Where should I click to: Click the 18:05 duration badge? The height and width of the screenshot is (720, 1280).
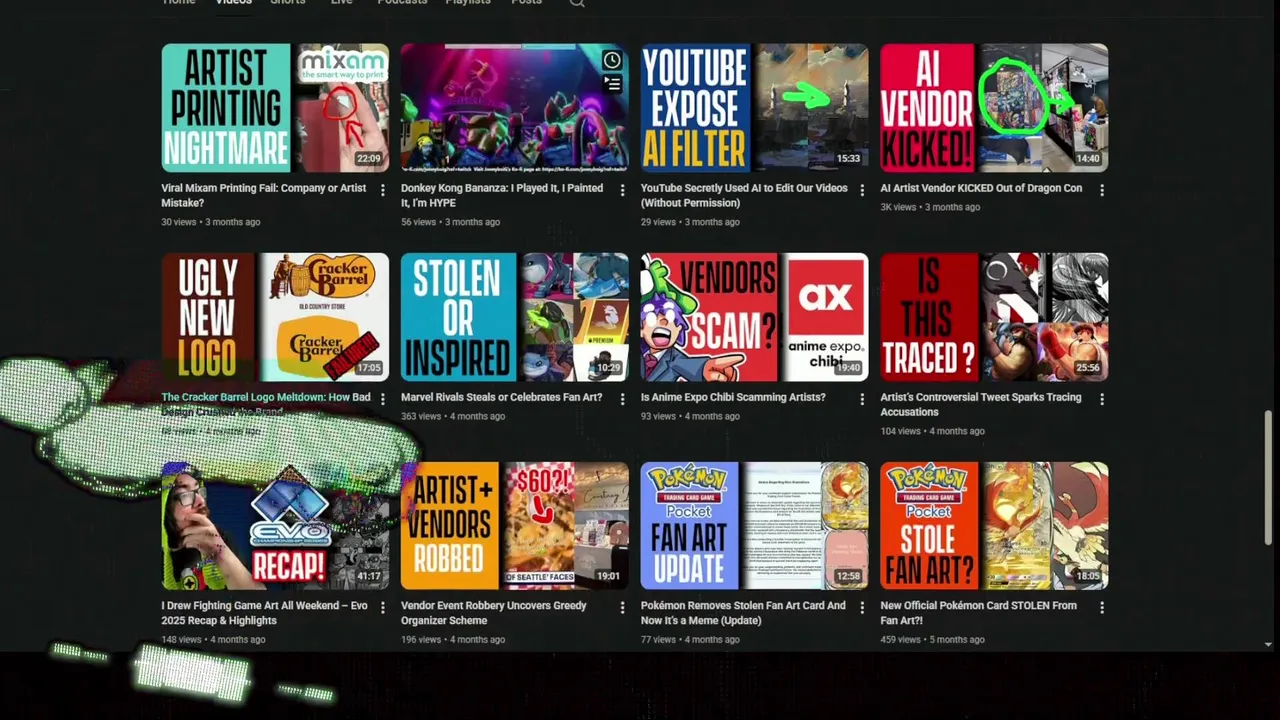[x=1088, y=577]
